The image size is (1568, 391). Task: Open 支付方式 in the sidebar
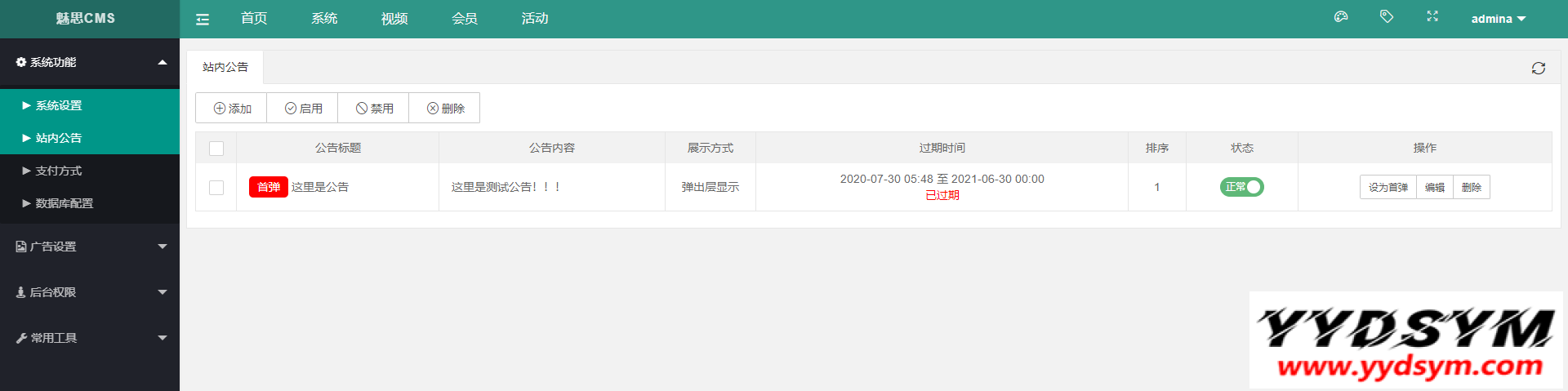[90, 171]
